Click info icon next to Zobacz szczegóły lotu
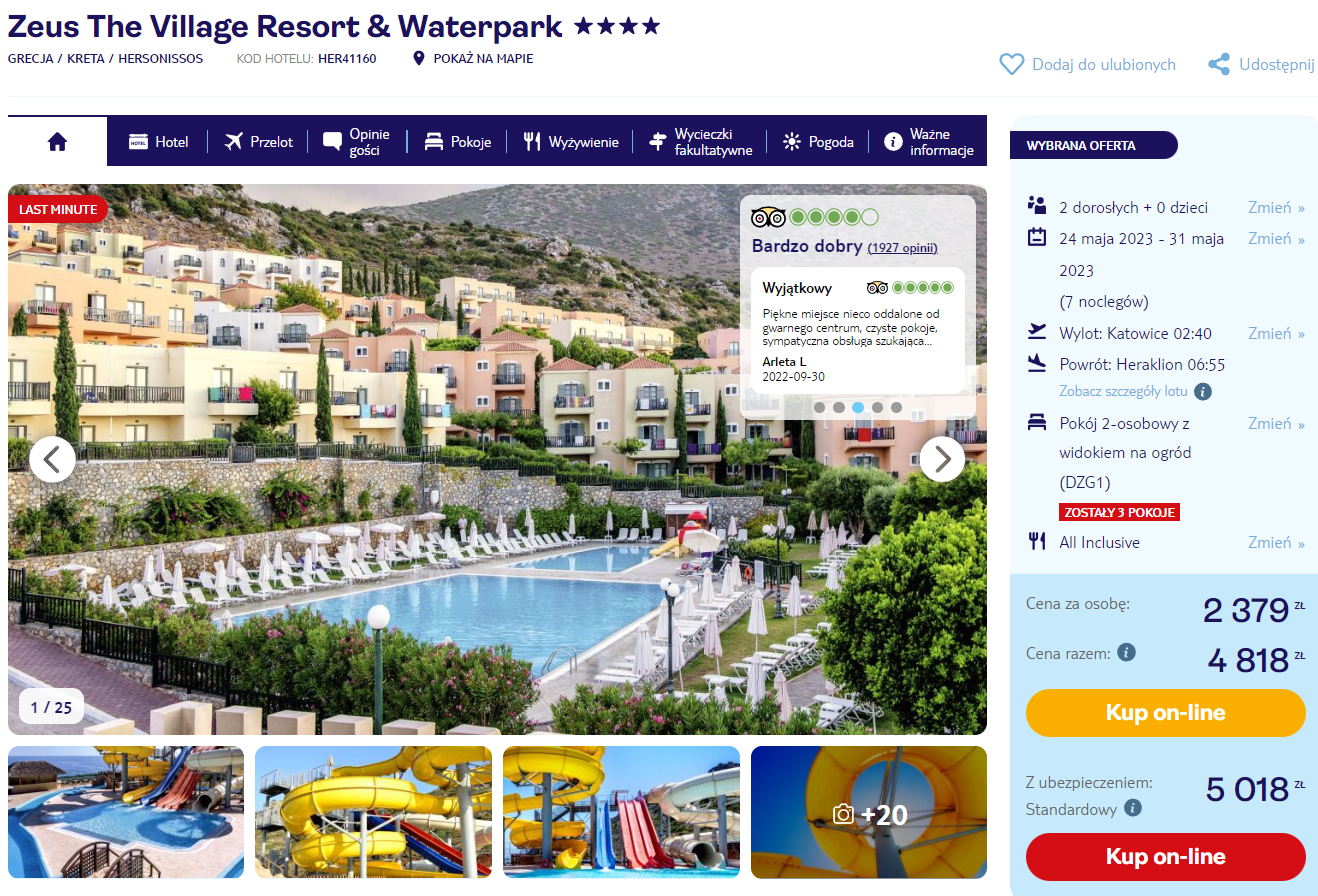 1203,391
